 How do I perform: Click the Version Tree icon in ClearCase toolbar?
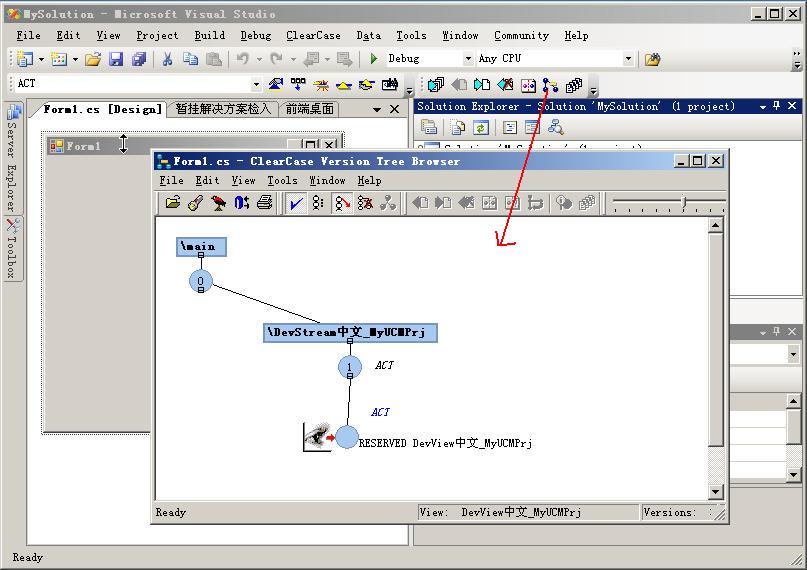pyautogui.click(x=550, y=84)
